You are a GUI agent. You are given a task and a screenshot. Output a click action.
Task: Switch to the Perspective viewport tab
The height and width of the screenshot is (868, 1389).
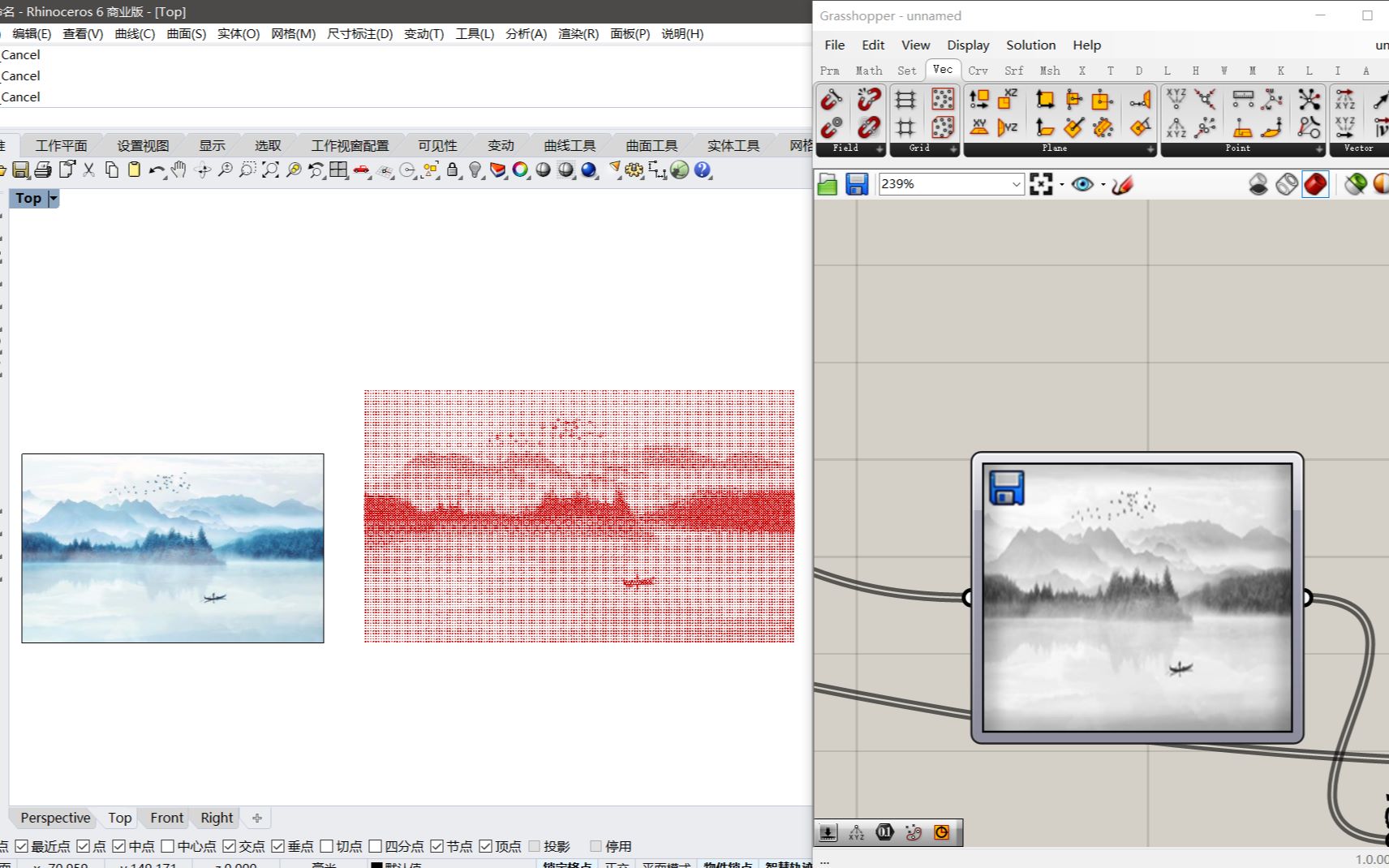(x=55, y=818)
